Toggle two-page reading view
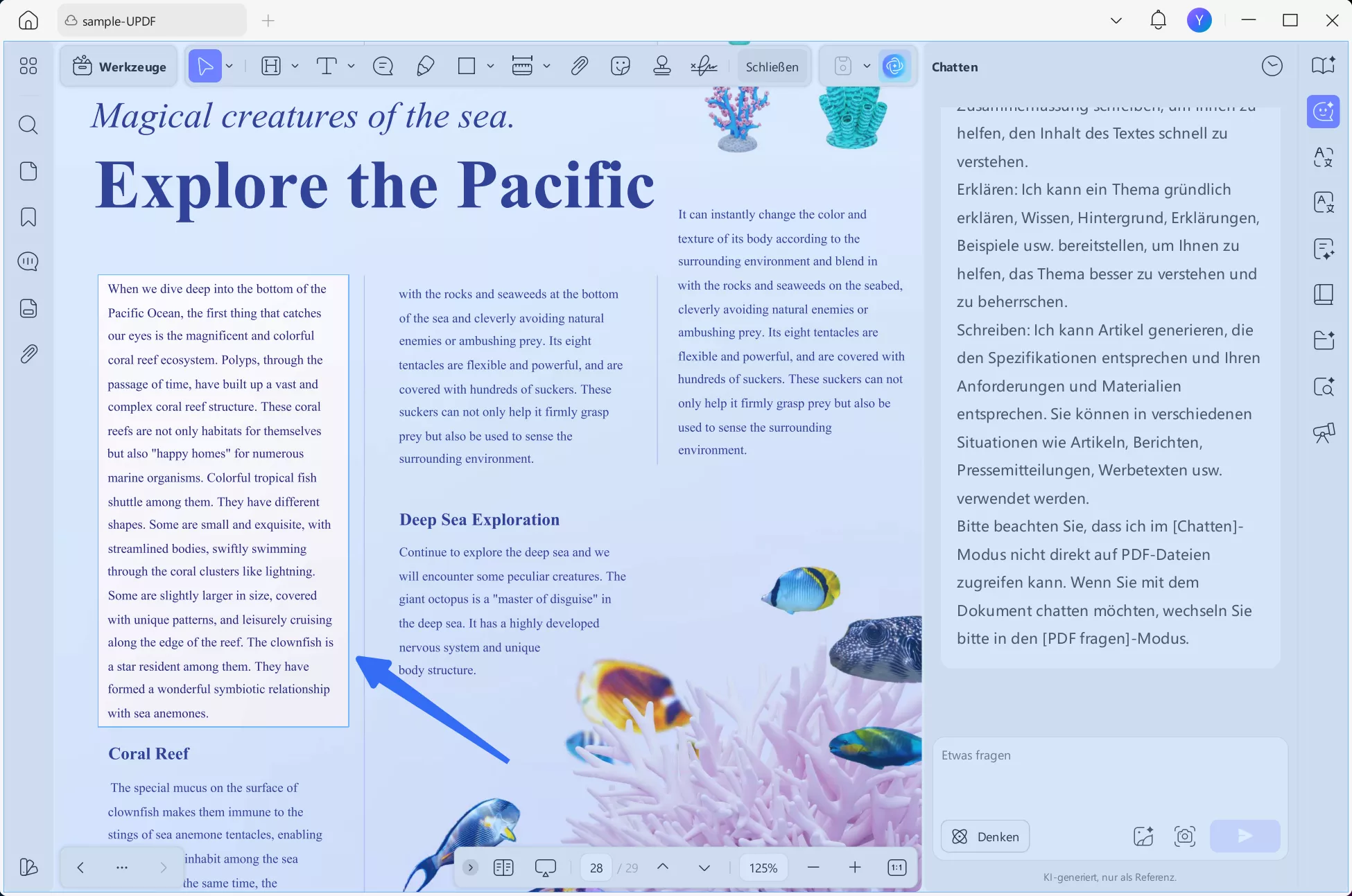This screenshot has width=1352, height=896. [x=503, y=868]
